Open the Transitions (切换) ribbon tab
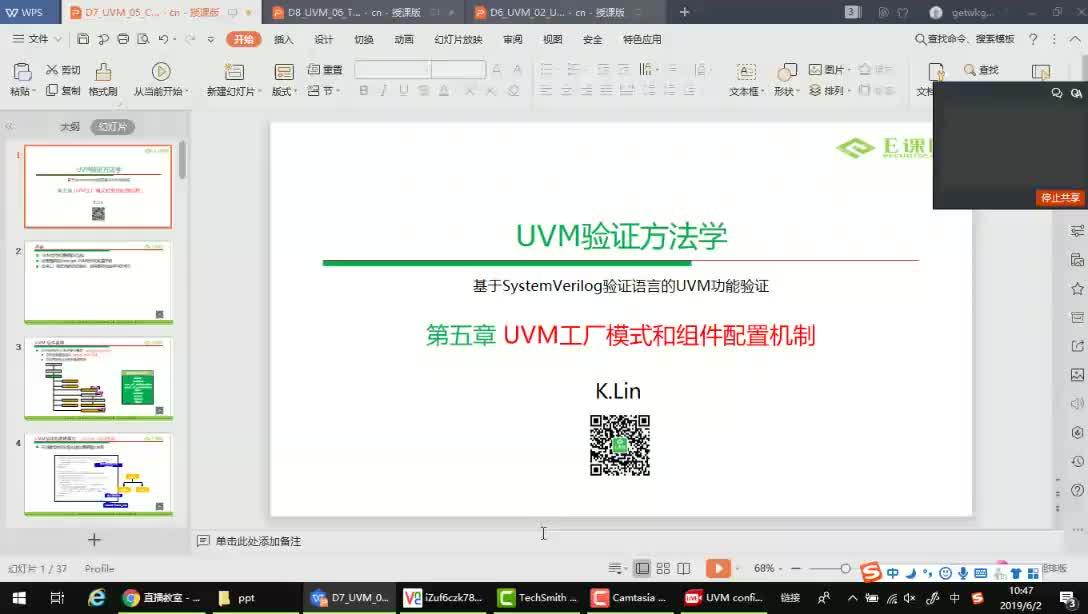 click(364, 40)
